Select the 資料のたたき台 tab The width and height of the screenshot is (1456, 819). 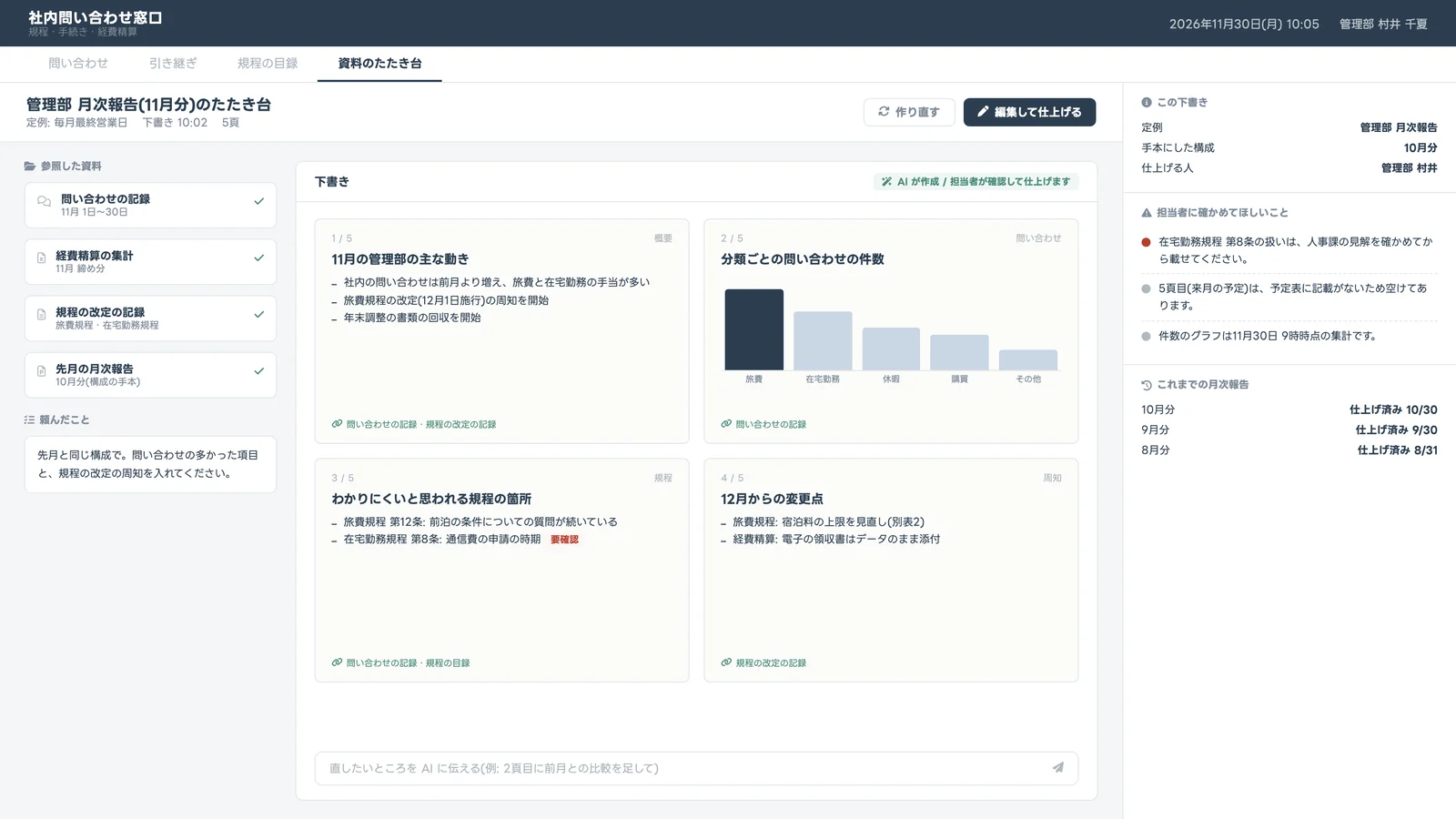379,64
